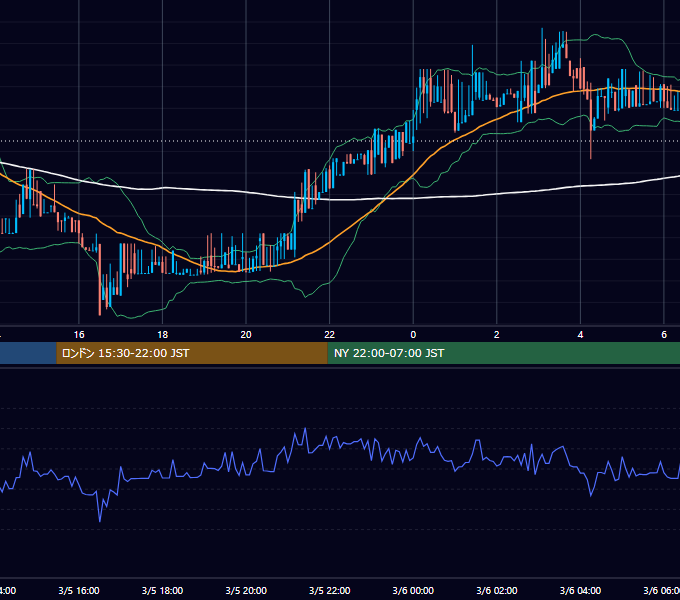Click the 6 hour axis label

point(664,335)
